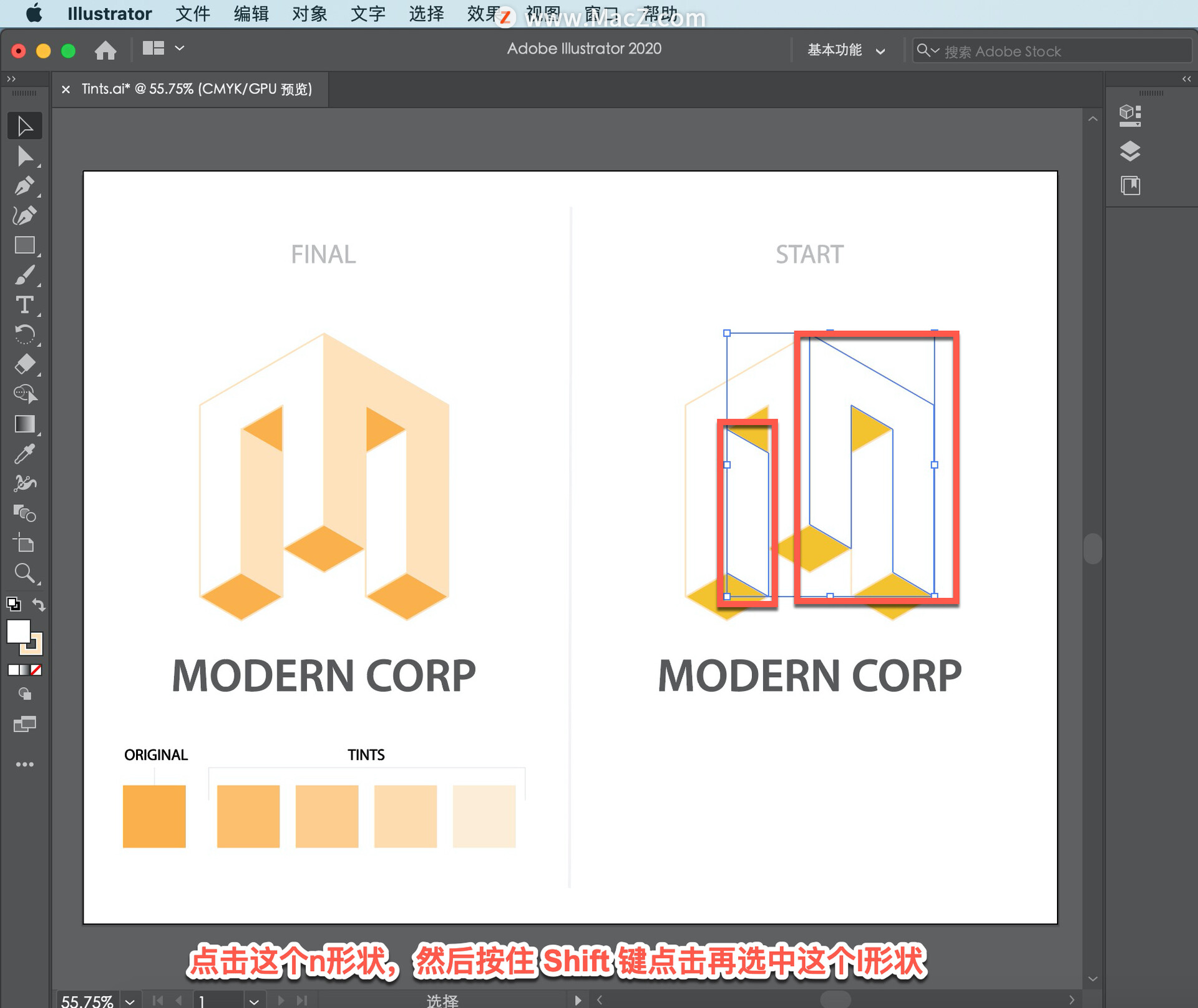Open the Libraries panel icon
The width and height of the screenshot is (1198, 1008).
[x=1130, y=185]
